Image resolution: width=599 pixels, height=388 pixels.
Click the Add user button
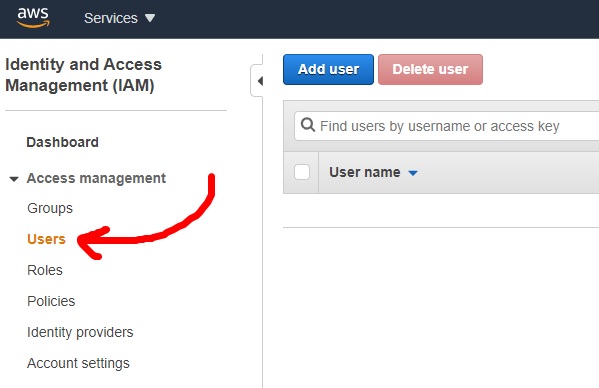click(328, 69)
